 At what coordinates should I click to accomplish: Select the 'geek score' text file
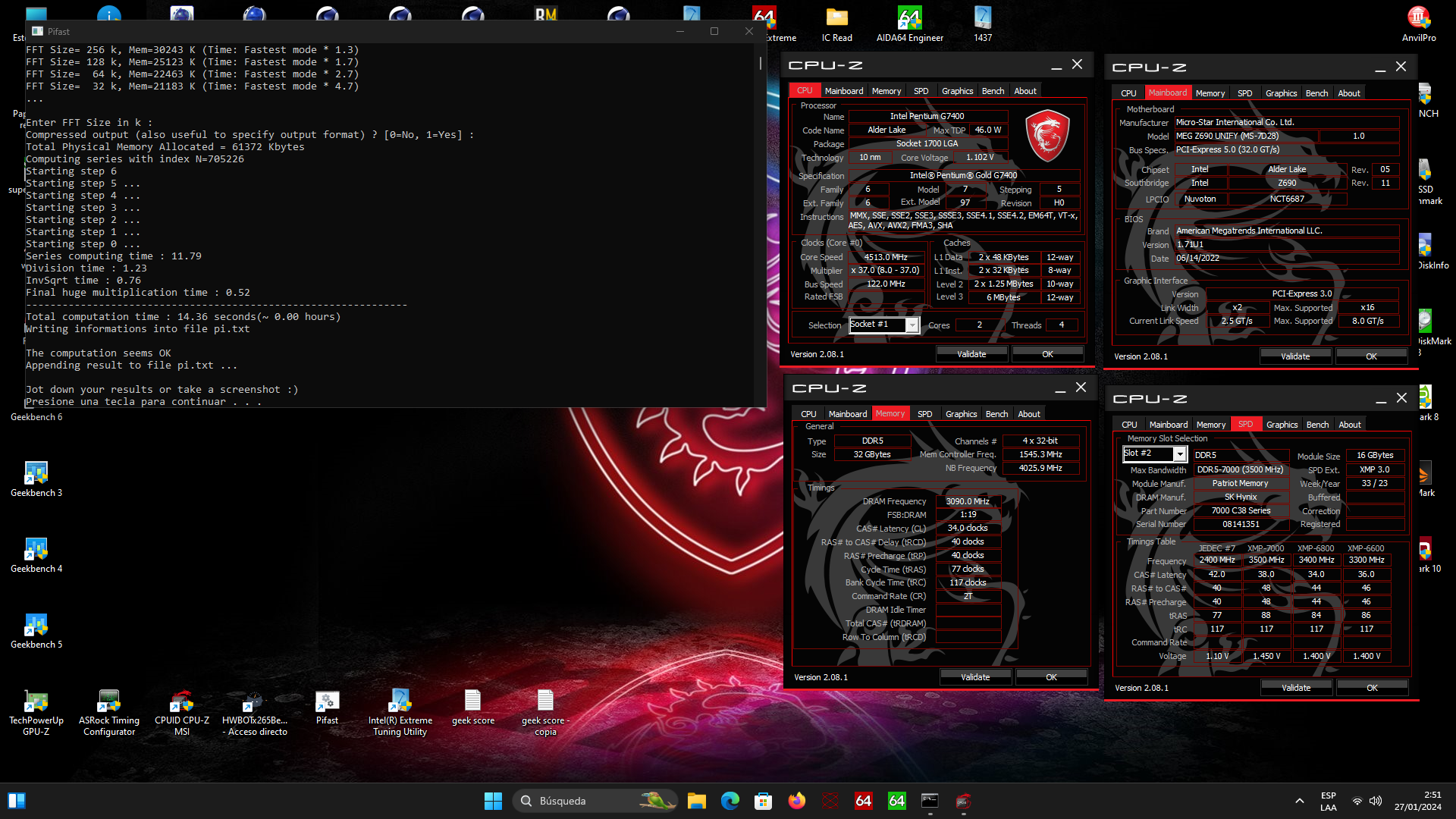click(473, 708)
